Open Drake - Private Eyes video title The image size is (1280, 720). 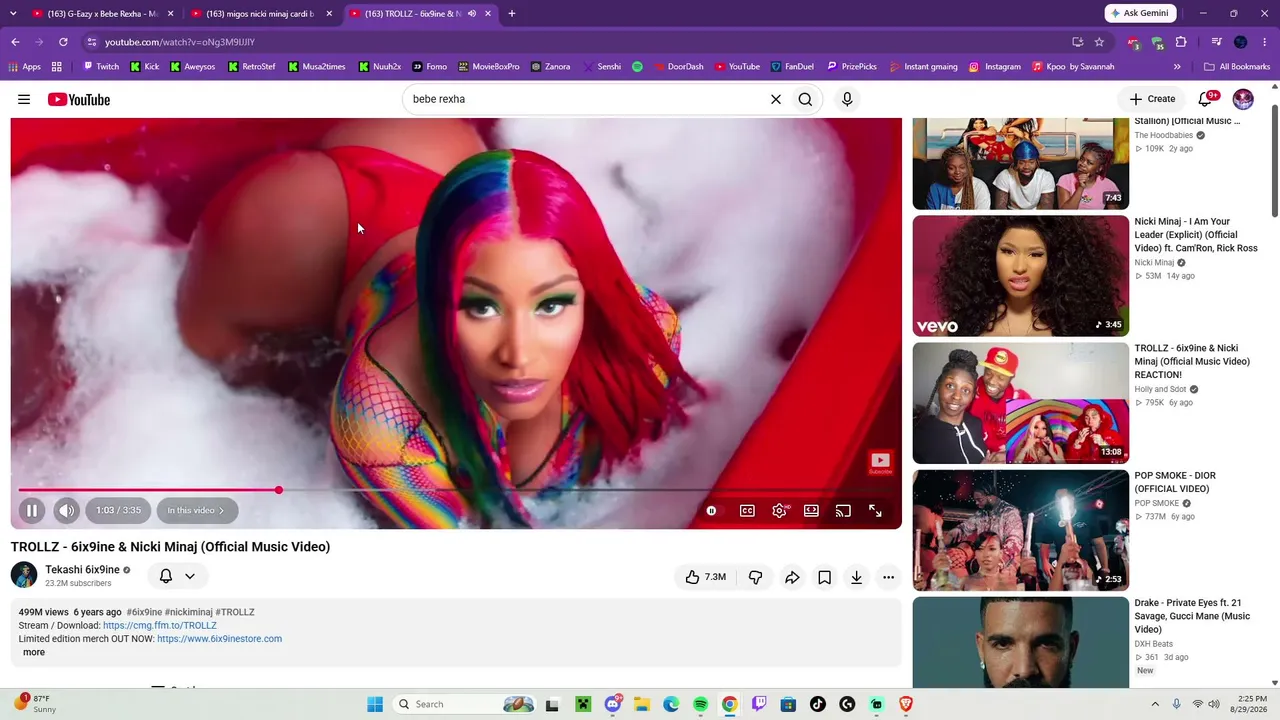(x=1193, y=616)
